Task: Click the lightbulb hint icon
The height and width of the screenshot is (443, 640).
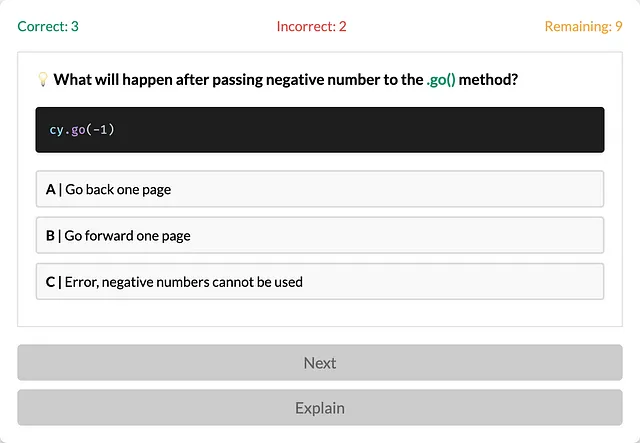Action: [43, 79]
